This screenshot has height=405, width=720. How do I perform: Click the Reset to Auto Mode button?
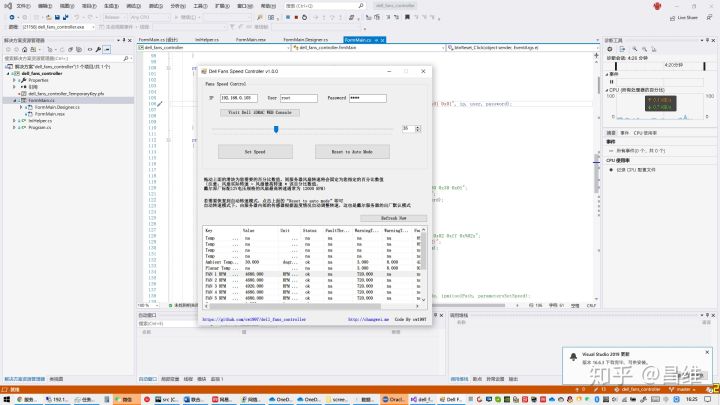tap(352, 152)
